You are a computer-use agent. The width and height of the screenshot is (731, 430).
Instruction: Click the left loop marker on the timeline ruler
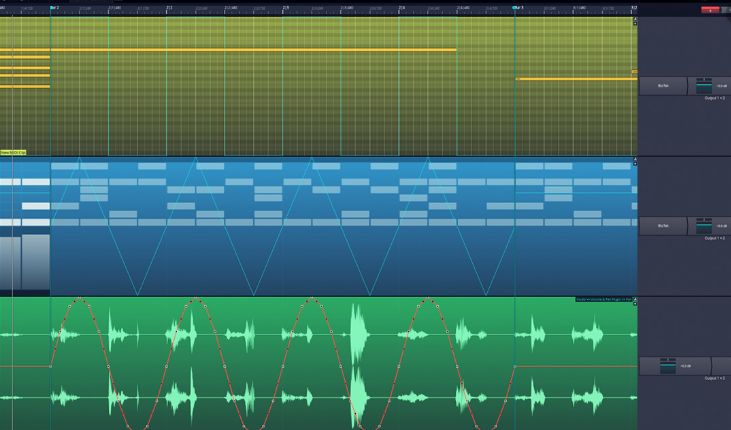tap(53, 8)
